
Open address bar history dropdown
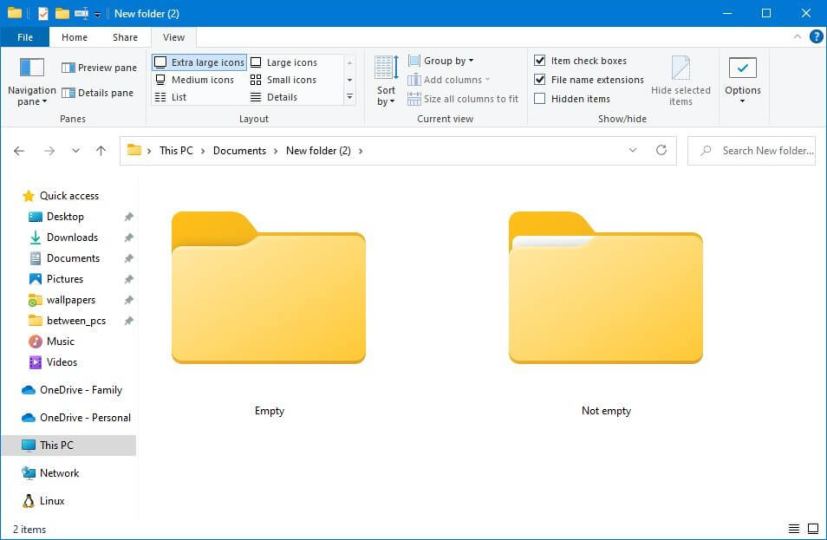point(632,150)
